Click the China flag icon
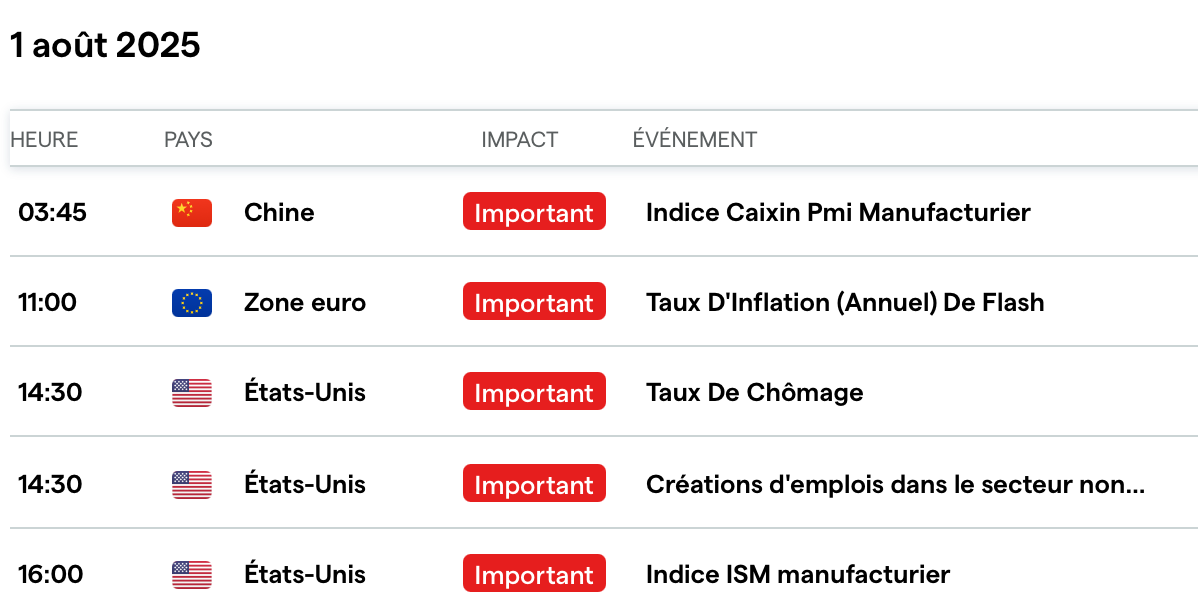 click(x=192, y=212)
